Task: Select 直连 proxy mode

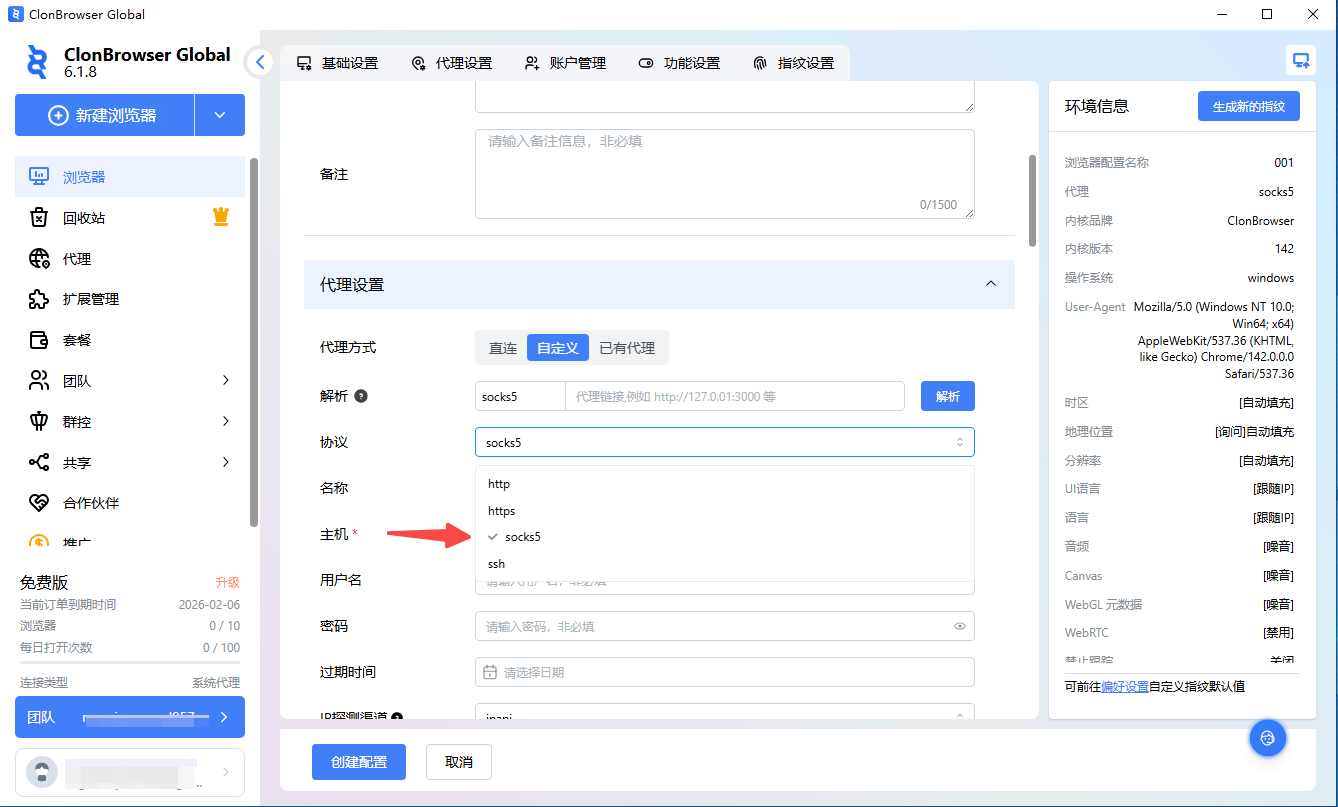Action: tap(502, 348)
